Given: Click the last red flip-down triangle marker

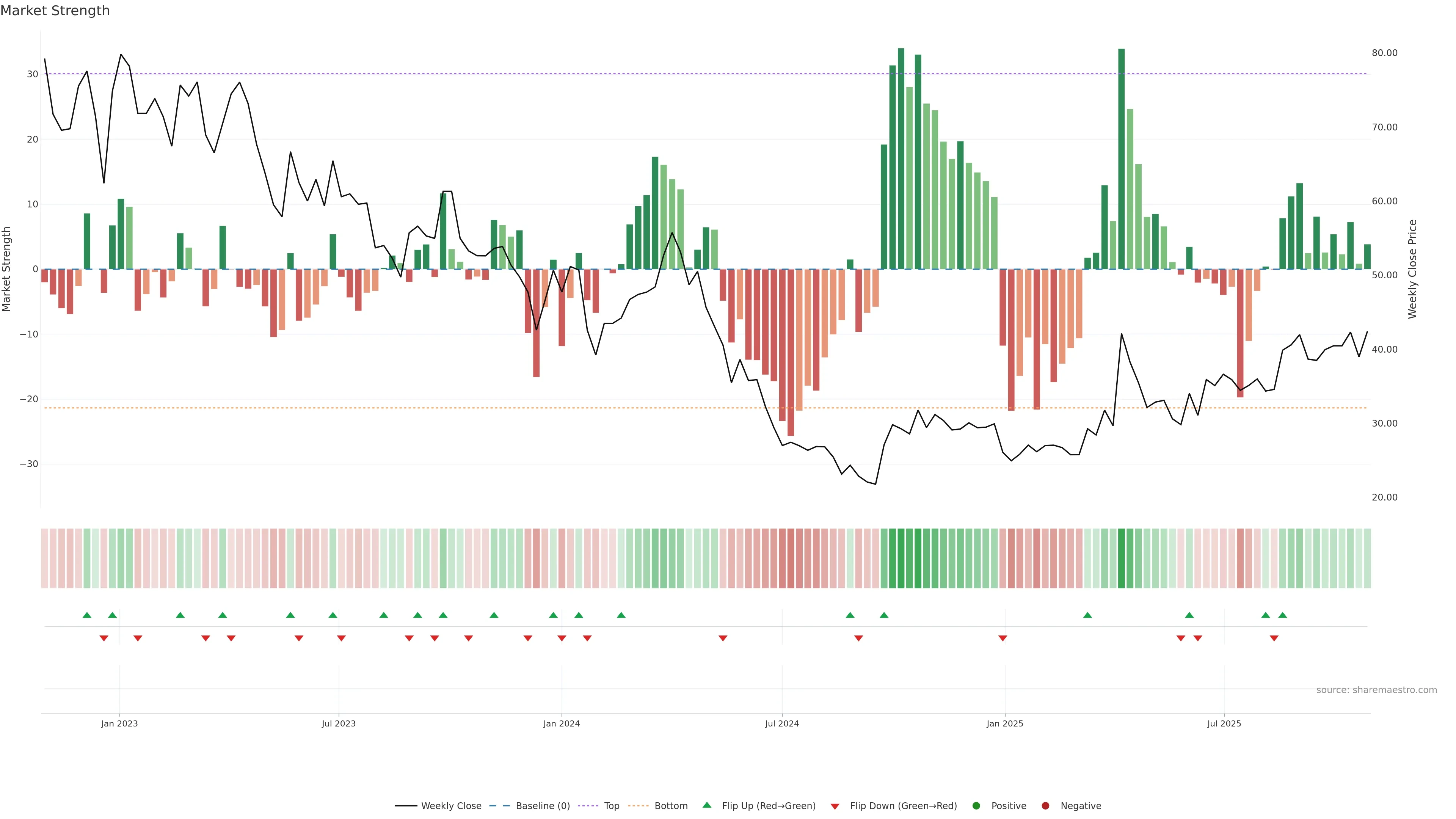Looking at the screenshot, I should click(1274, 638).
